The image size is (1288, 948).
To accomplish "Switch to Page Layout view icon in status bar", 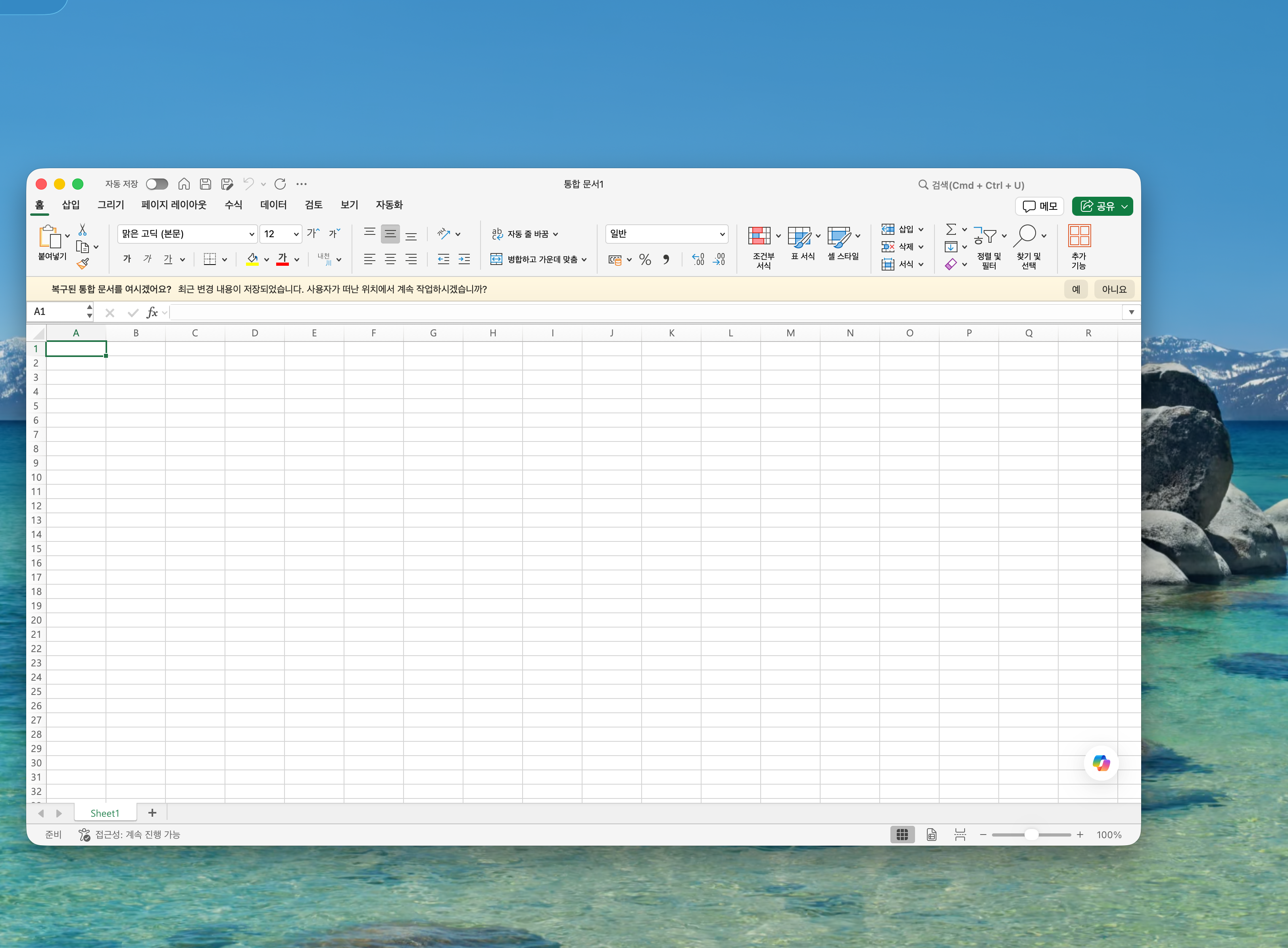I will [x=932, y=835].
